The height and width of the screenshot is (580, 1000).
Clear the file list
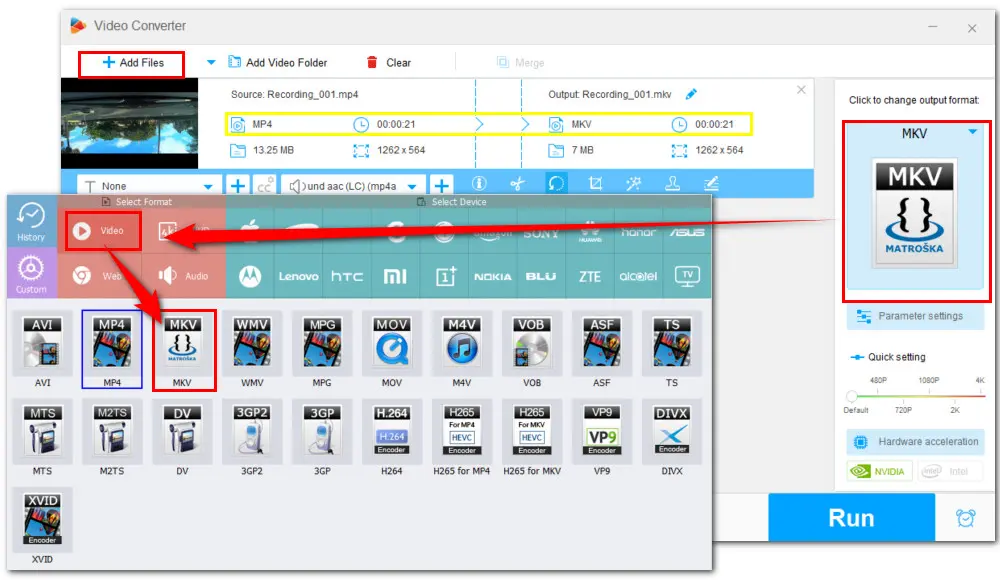[389, 63]
